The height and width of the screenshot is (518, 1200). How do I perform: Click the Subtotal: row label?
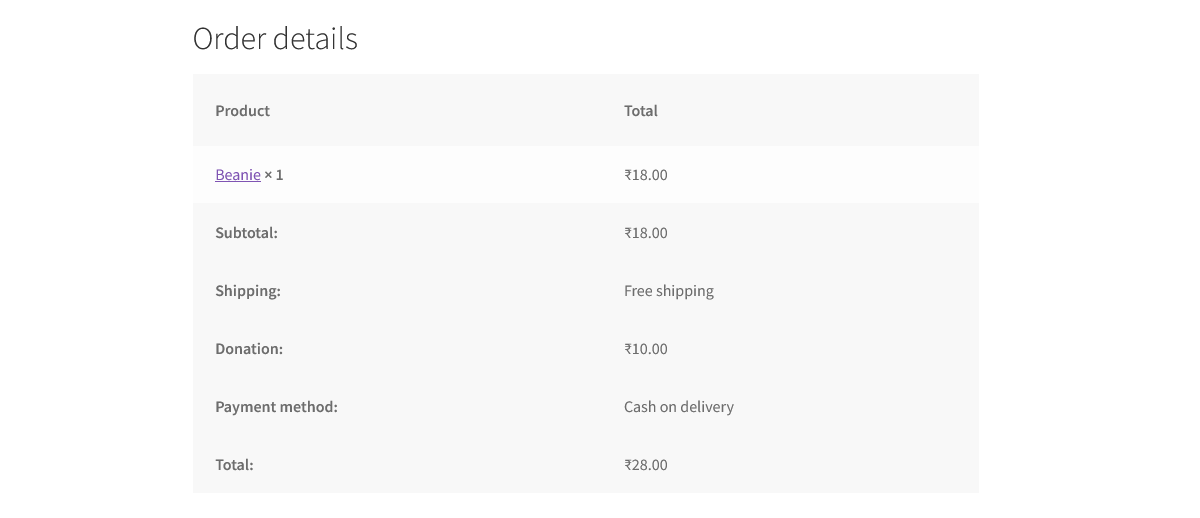pos(246,233)
